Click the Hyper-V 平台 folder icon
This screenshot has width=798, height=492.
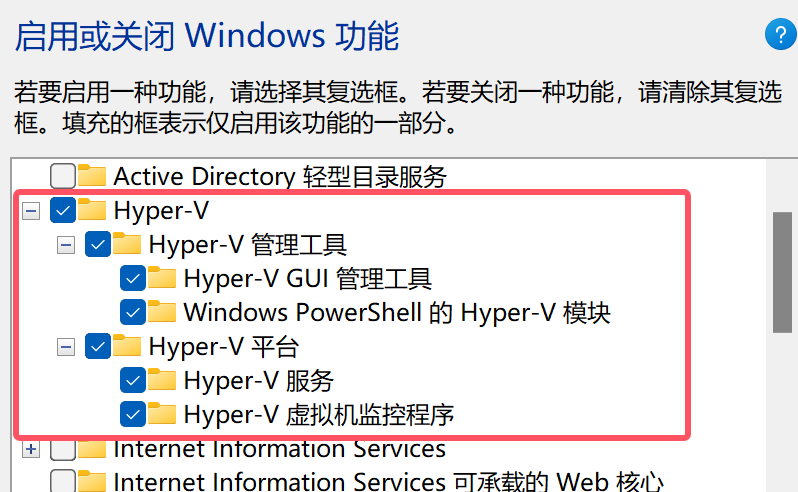pos(127,347)
